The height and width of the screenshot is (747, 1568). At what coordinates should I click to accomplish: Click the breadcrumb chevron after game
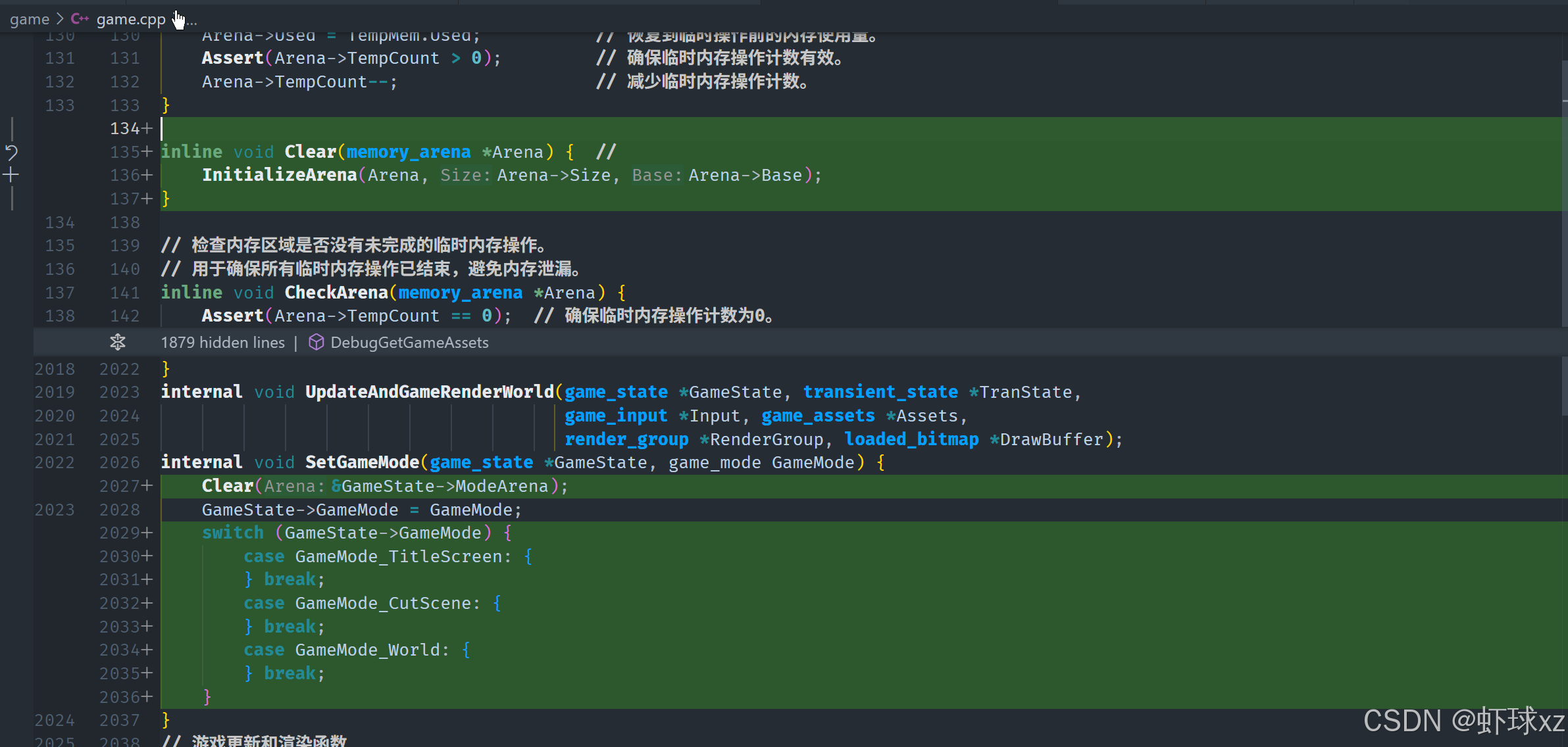click(60, 19)
